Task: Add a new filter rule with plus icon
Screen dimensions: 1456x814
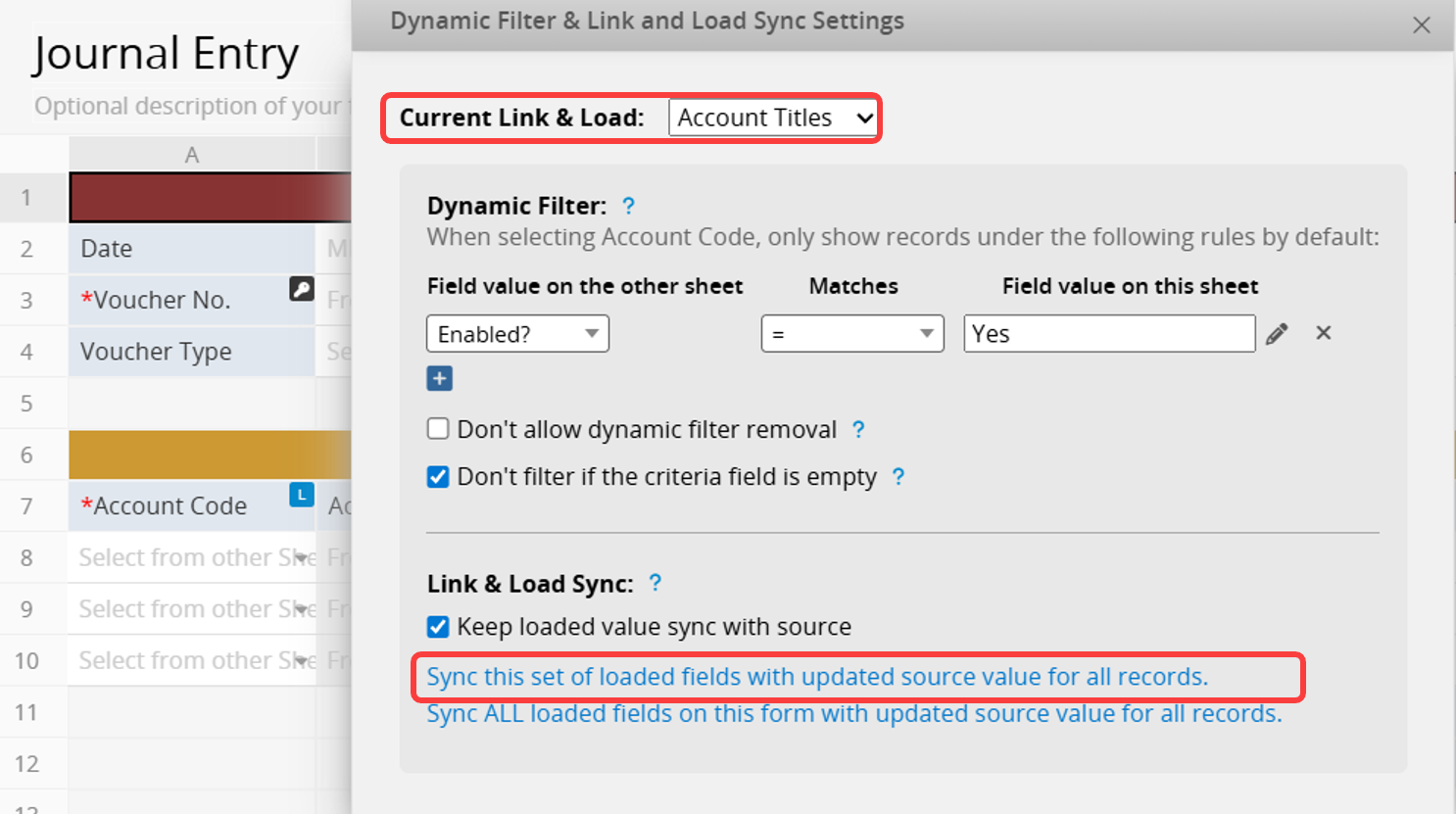Action: [439, 378]
